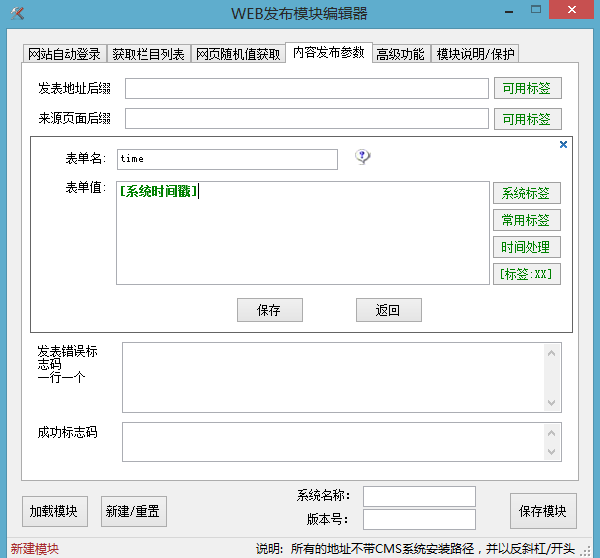The height and width of the screenshot is (558, 600).
Task: Click the 系统名称 text field
Action: click(x=419, y=496)
